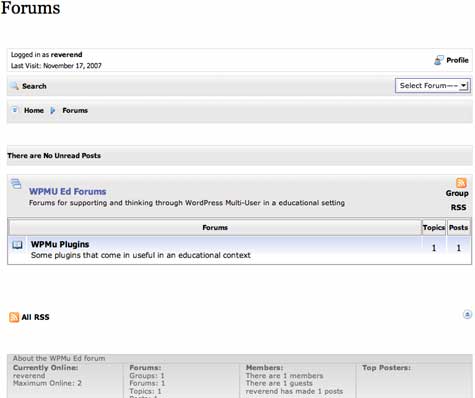The image size is (475, 398).
Task: Click the 'Top Posters:' label
Action: [386, 368]
